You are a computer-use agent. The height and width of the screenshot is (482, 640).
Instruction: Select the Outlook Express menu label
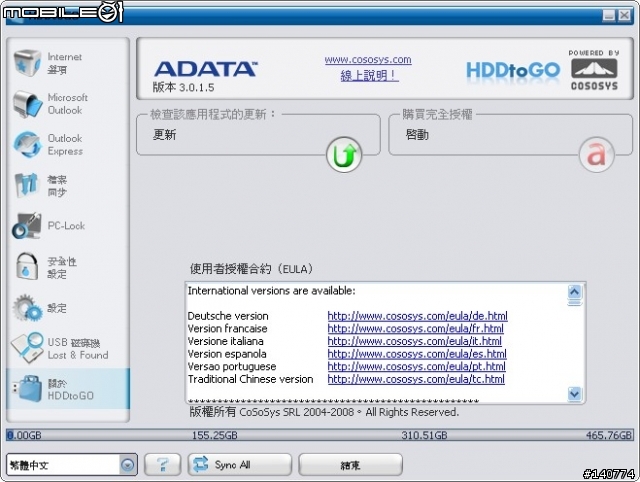65,144
